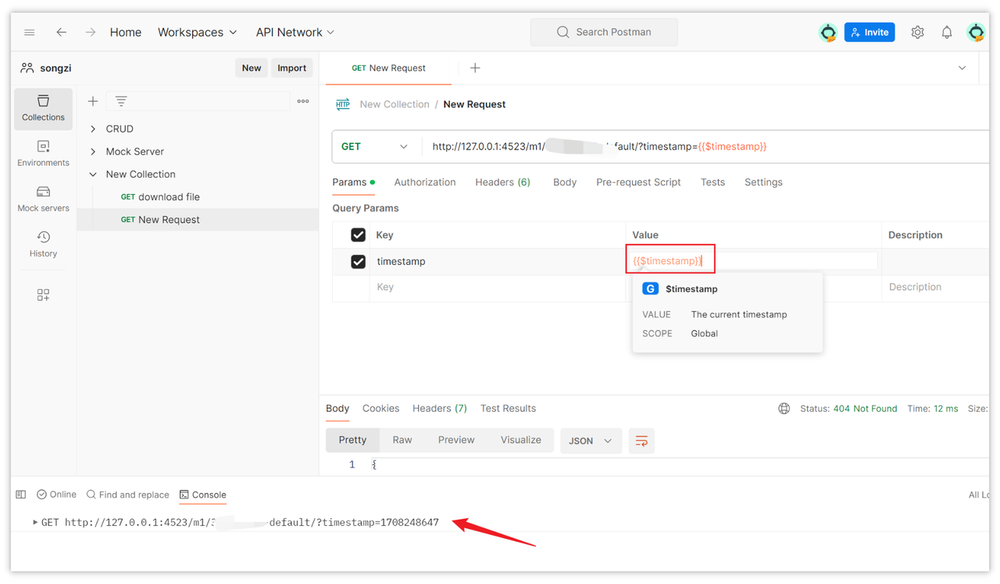
Task: Click the settings gear icon
Action: [x=917, y=32]
